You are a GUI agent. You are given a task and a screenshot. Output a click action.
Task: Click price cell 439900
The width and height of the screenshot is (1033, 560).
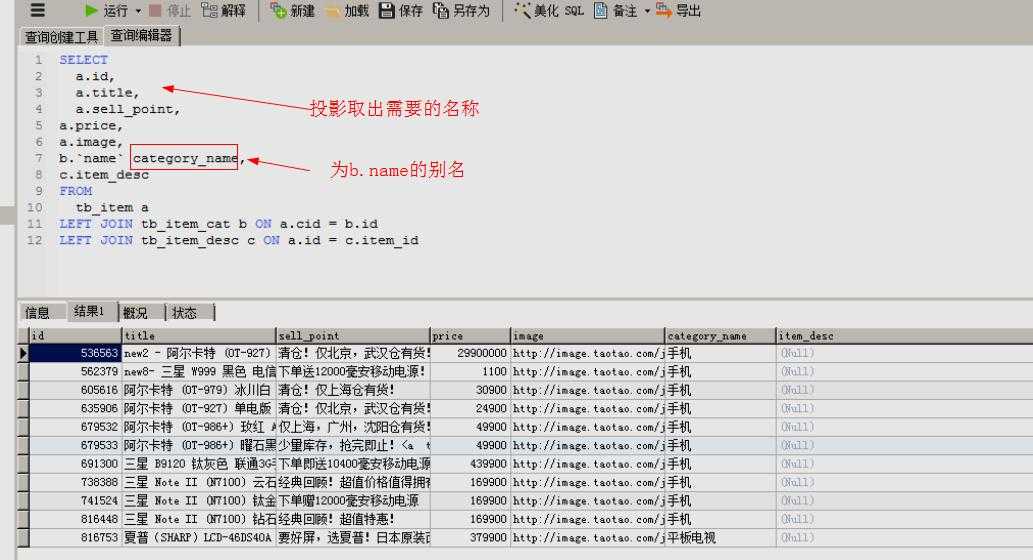[x=470, y=464]
